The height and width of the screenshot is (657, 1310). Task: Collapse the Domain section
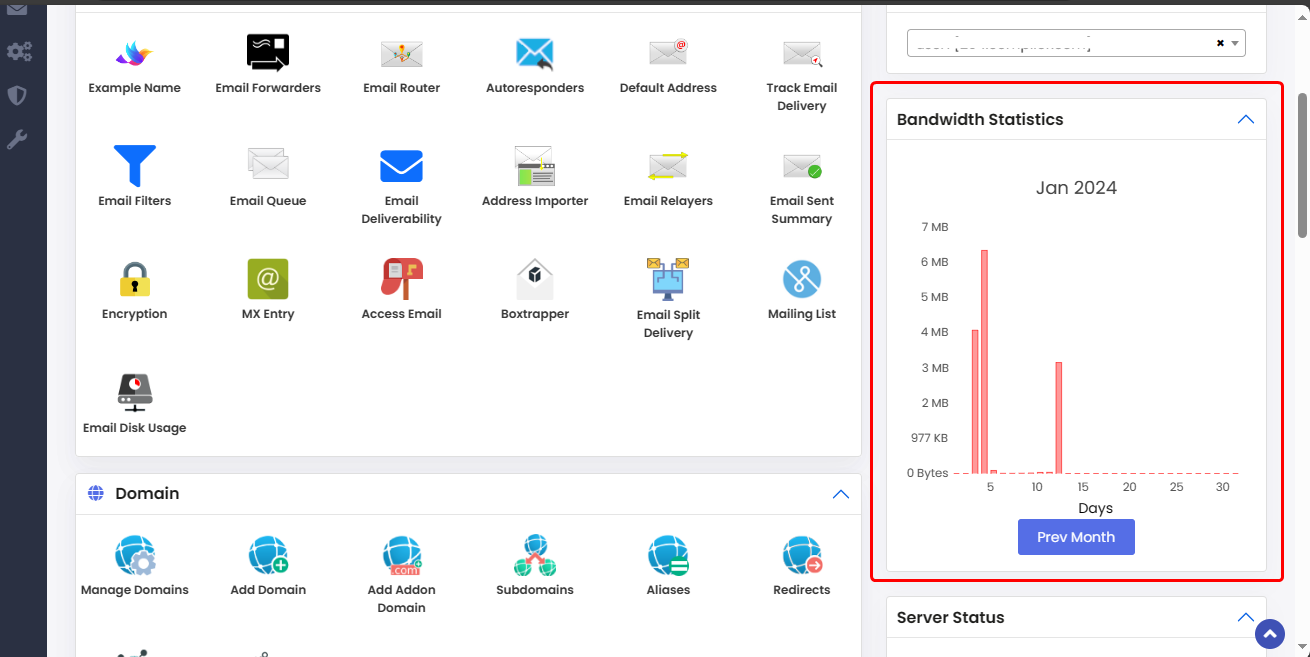coord(841,494)
